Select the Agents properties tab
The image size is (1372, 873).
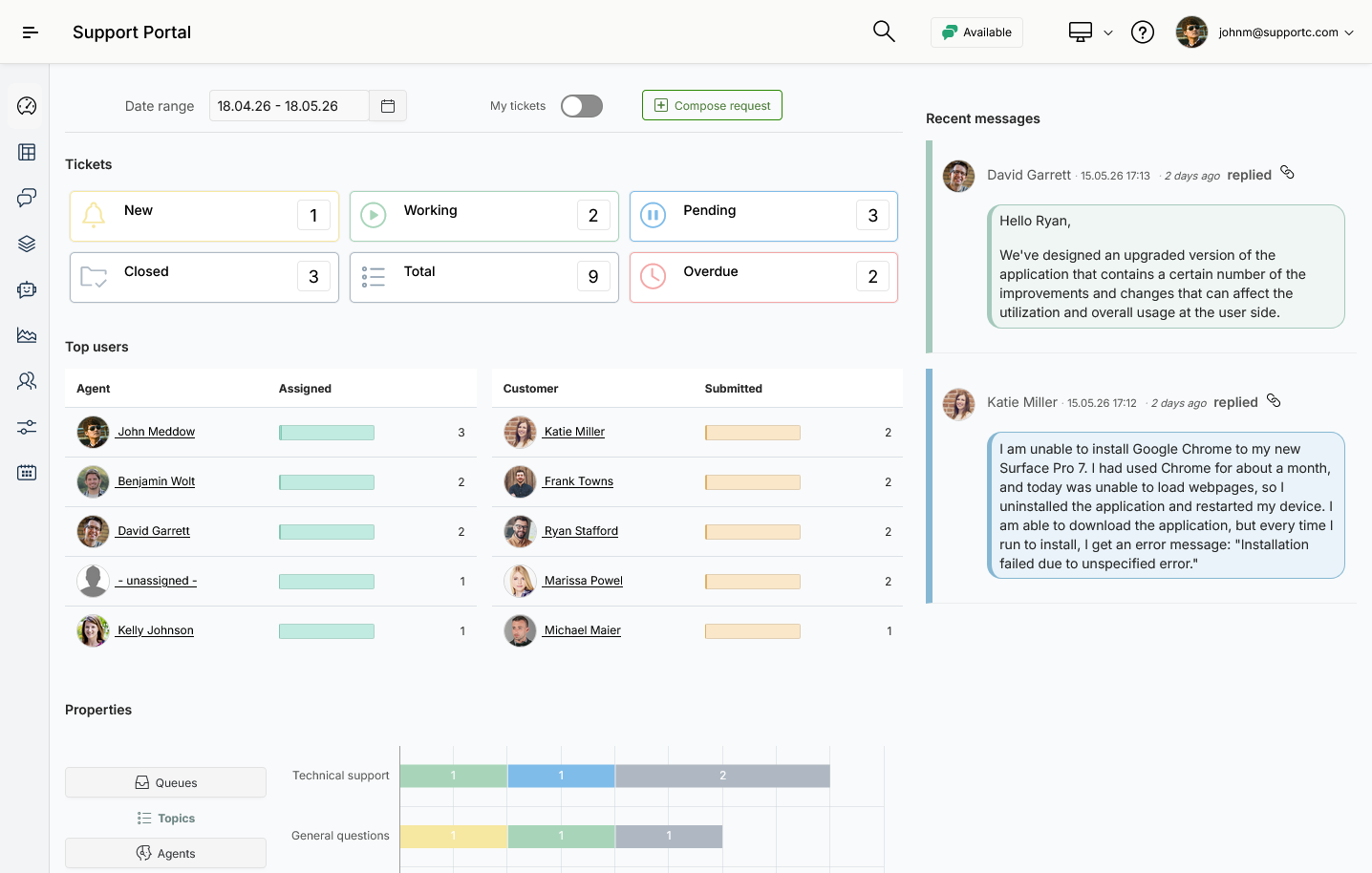pos(165,853)
